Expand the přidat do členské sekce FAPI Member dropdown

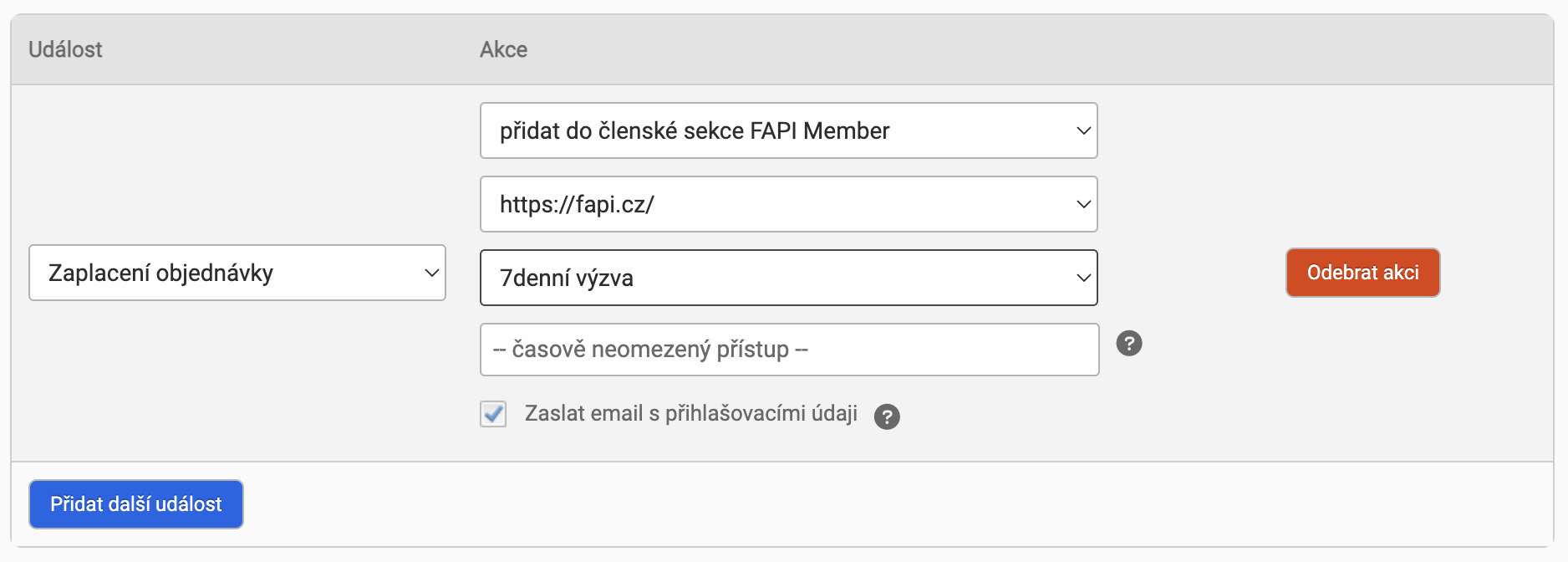pos(789,130)
